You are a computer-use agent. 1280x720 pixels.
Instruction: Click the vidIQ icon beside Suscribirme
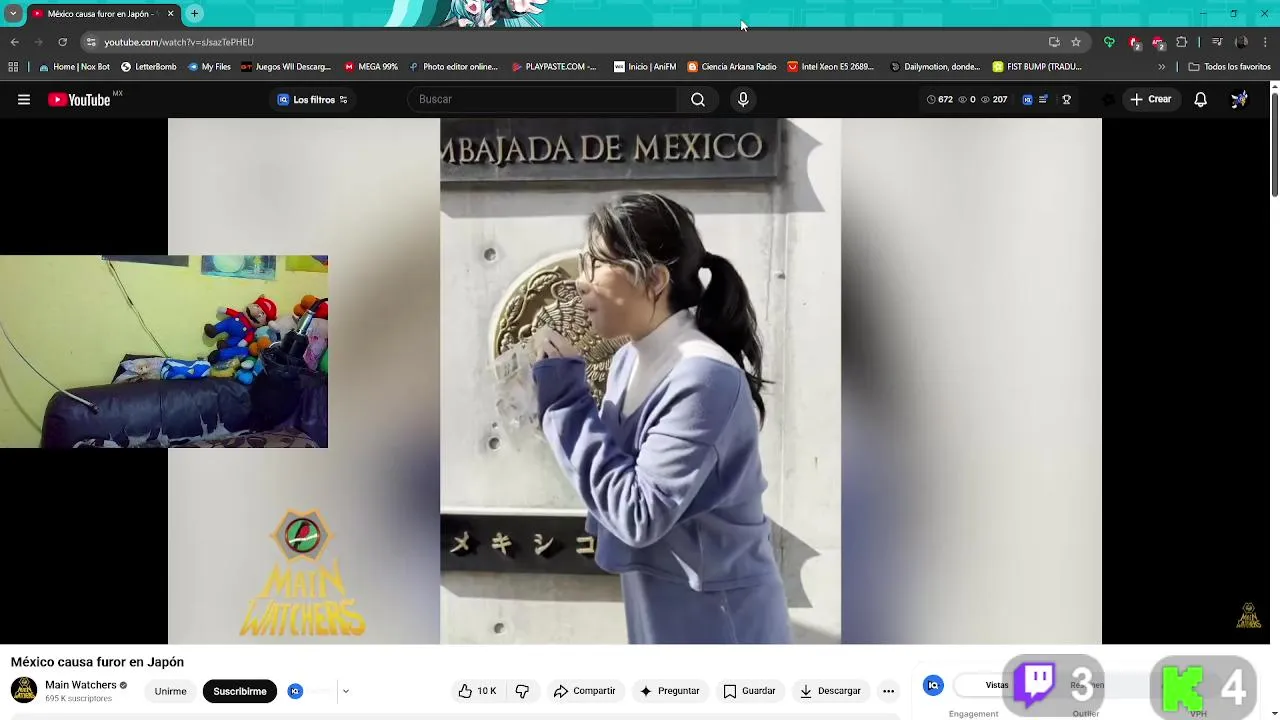pyautogui.click(x=295, y=691)
